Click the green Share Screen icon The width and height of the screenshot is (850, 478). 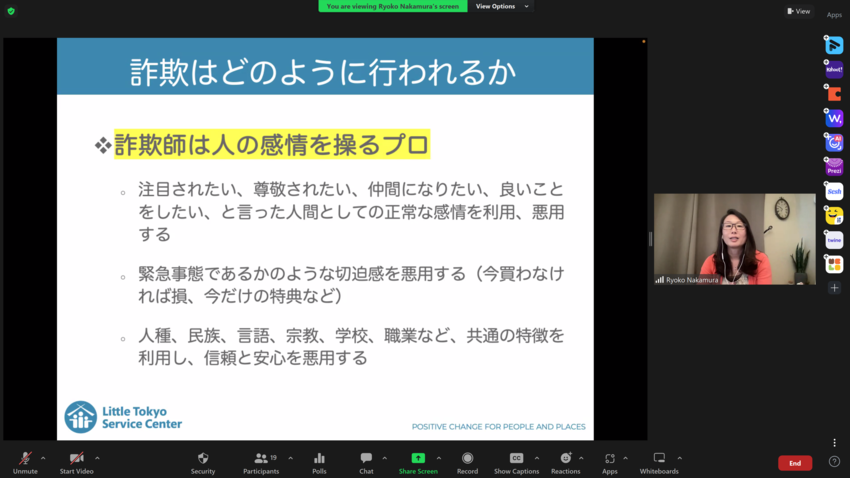click(418, 458)
